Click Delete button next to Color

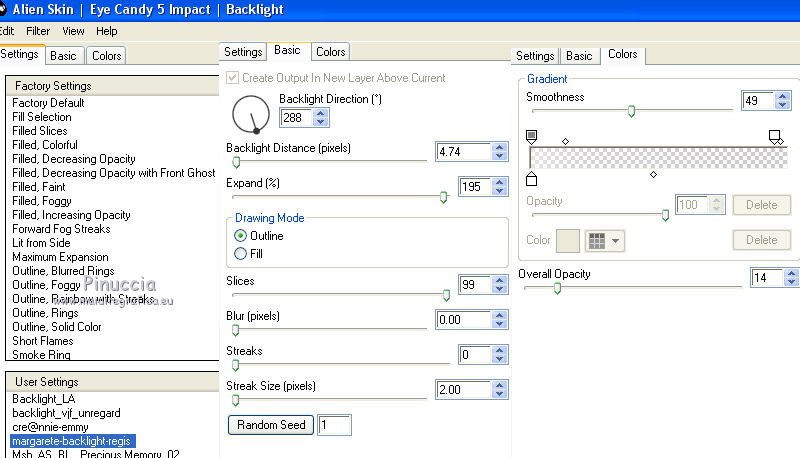coord(762,240)
